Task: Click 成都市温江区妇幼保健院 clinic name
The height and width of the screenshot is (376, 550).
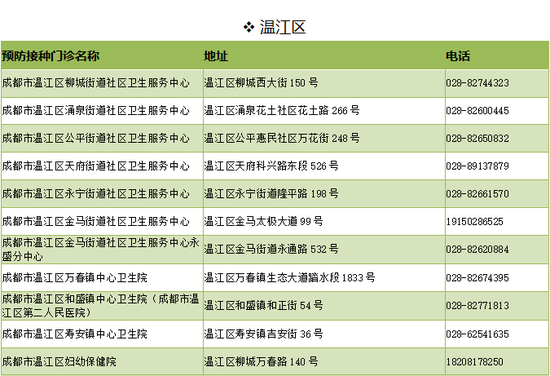Action: (x=59, y=362)
